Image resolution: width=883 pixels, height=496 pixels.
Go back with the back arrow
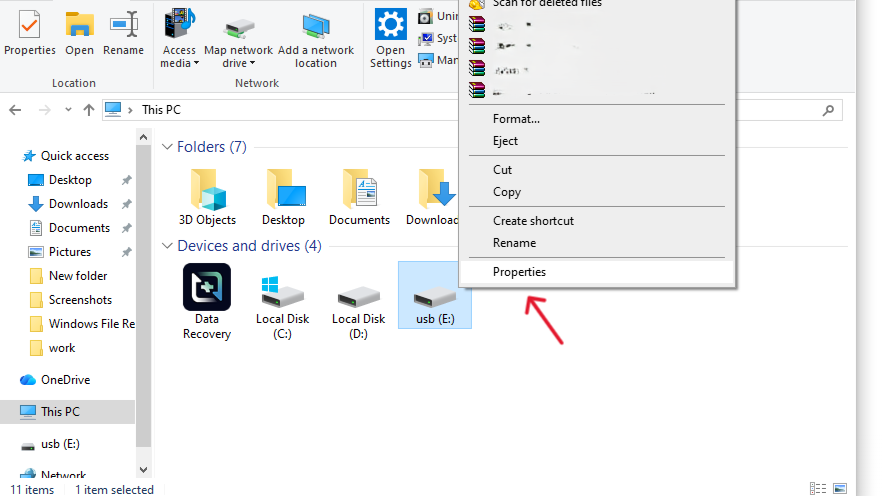(15, 110)
